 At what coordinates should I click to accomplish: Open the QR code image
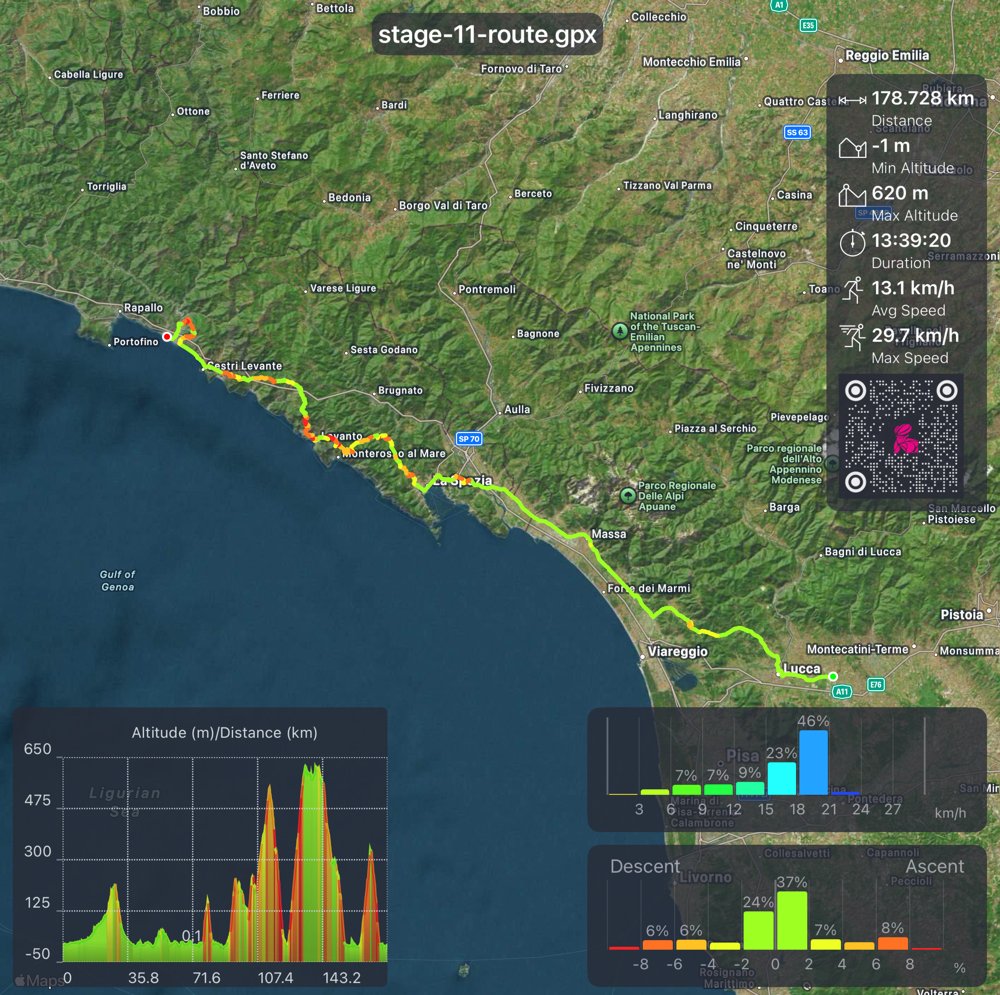point(901,436)
